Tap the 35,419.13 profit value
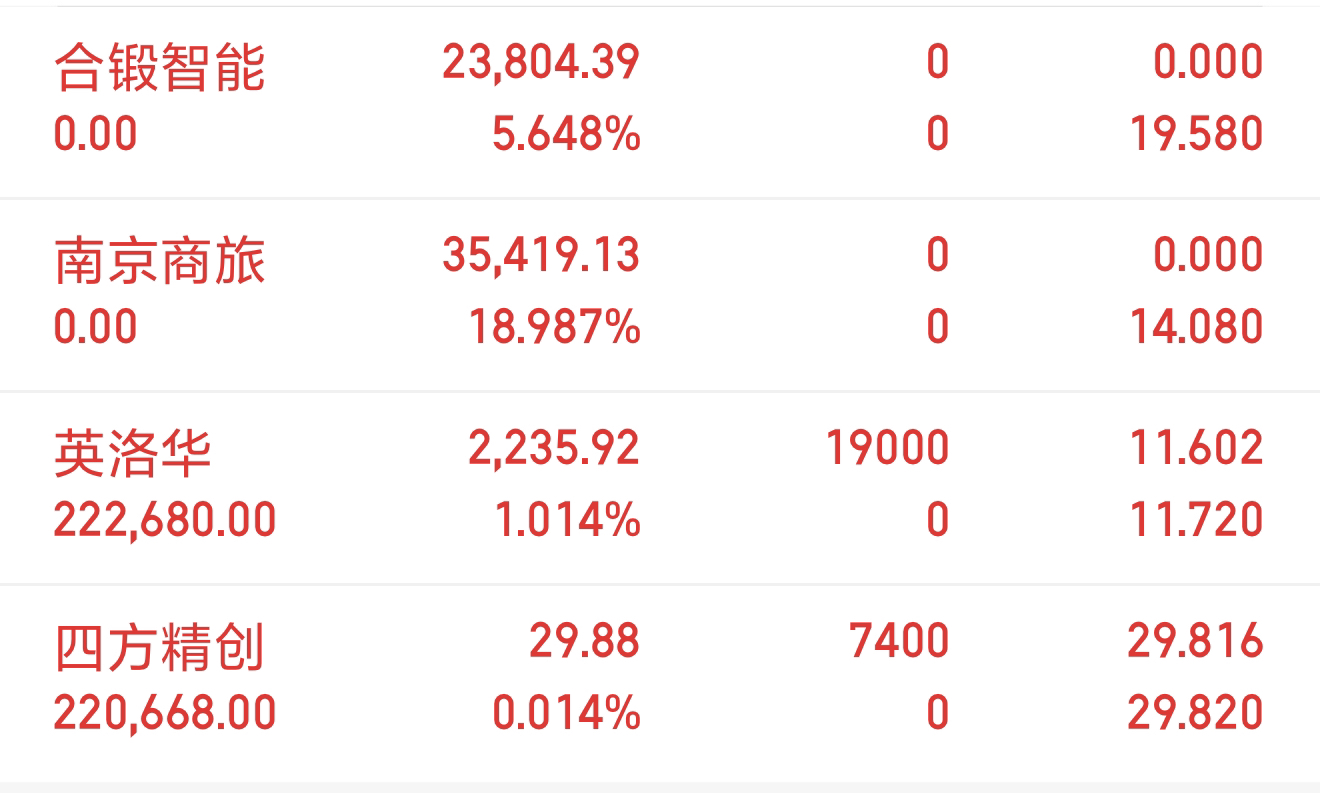1320x793 pixels. point(541,255)
